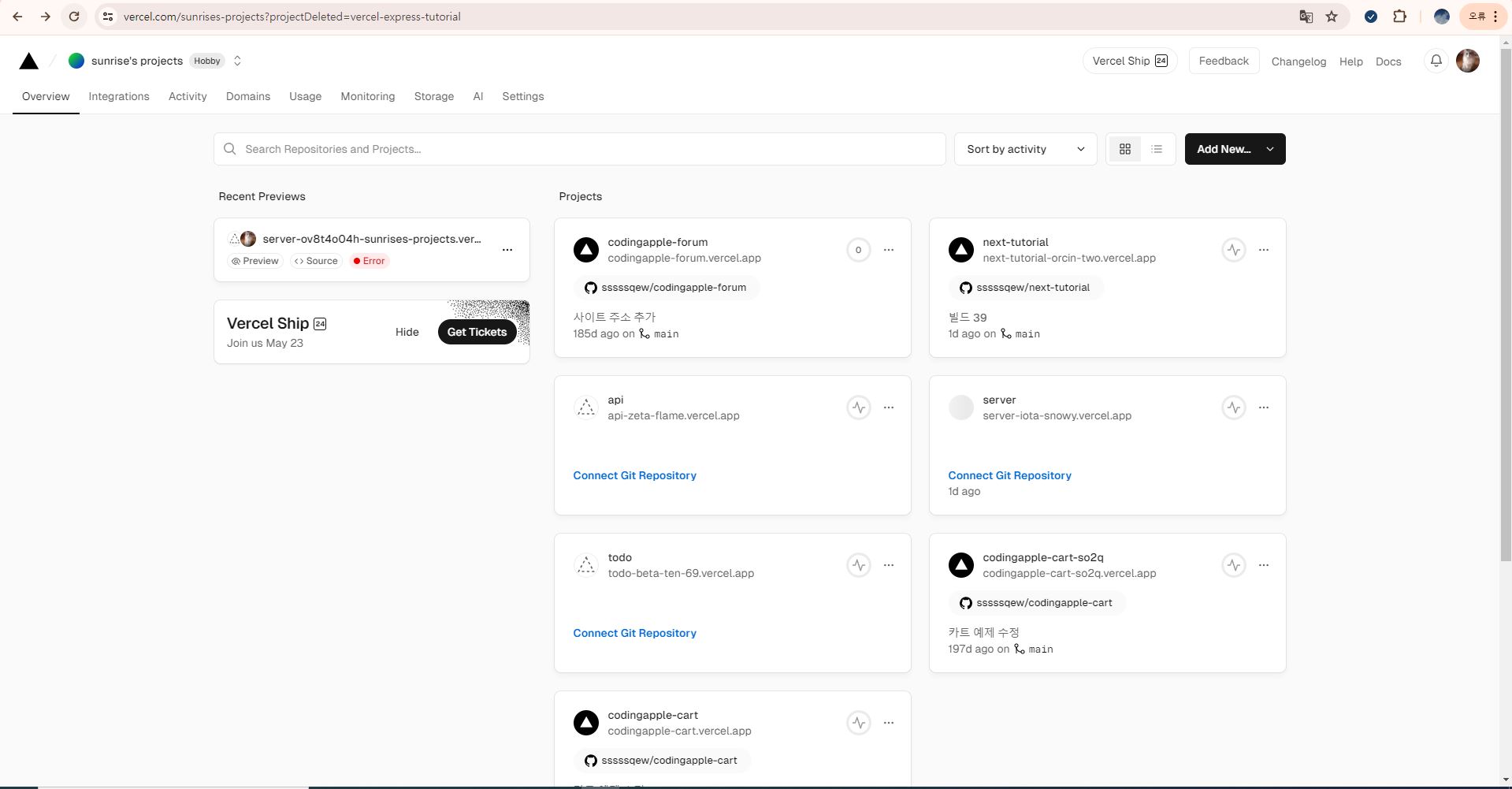Click the Vercel Ship header button
The height and width of the screenshot is (789, 1512).
pos(1130,61)
